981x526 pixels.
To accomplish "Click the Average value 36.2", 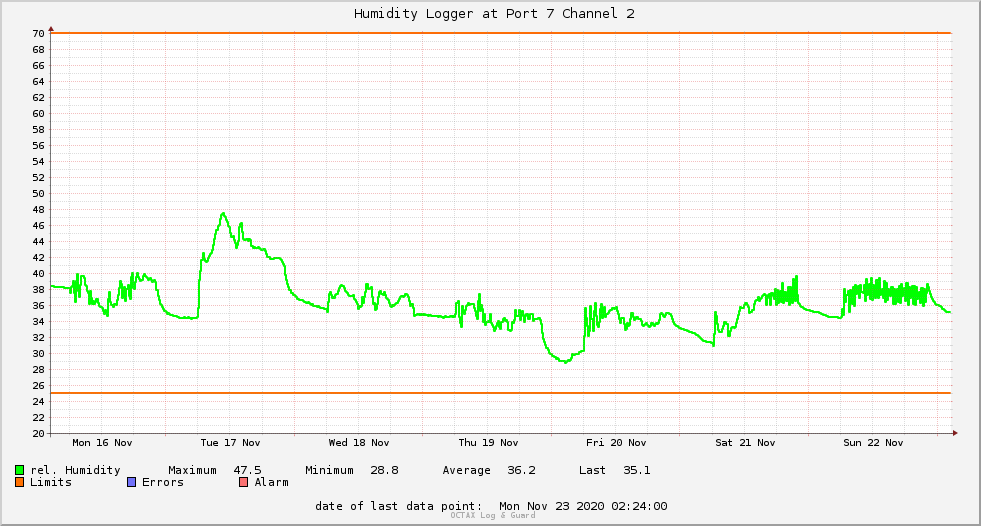I will (521, 470).
